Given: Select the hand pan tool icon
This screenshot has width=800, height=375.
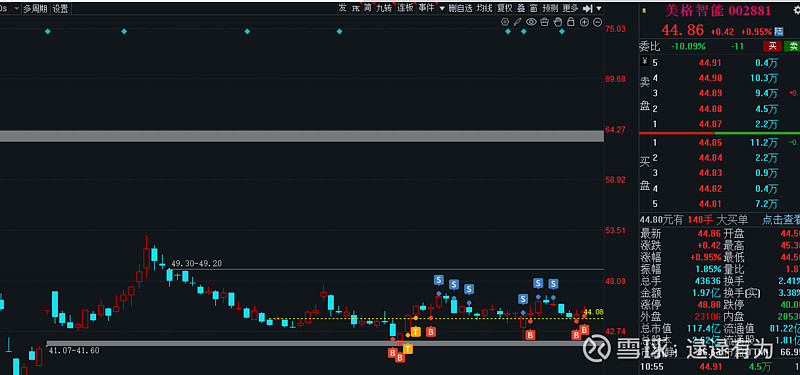Looking at the screenshot, I should tap(558, 22).
